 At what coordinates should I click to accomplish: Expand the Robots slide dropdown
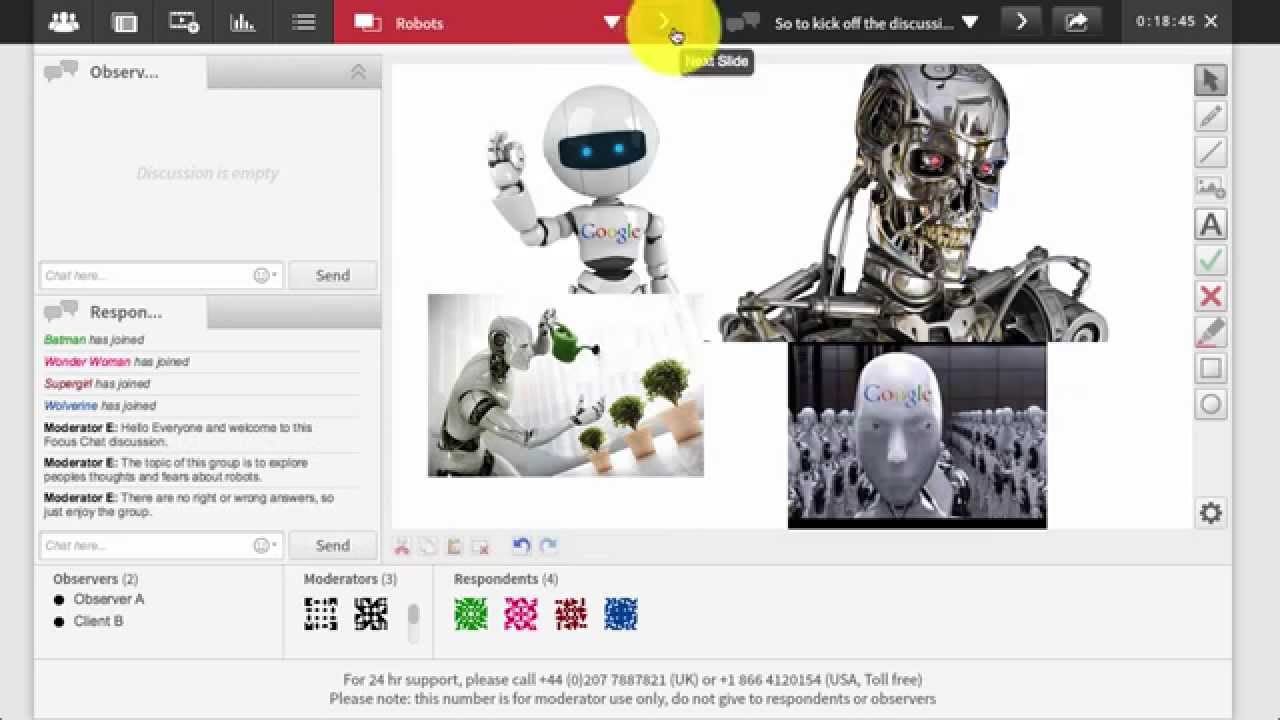(611, 22)
